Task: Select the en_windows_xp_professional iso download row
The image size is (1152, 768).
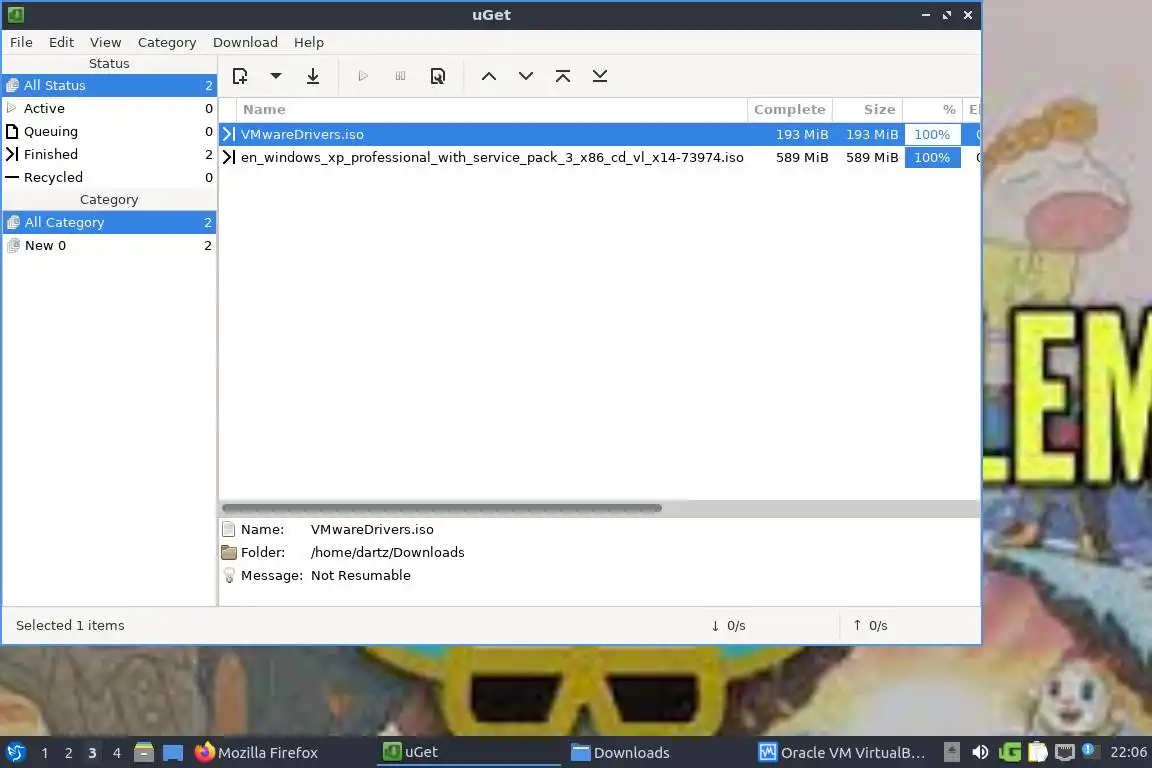Action: tap(600, 157)
